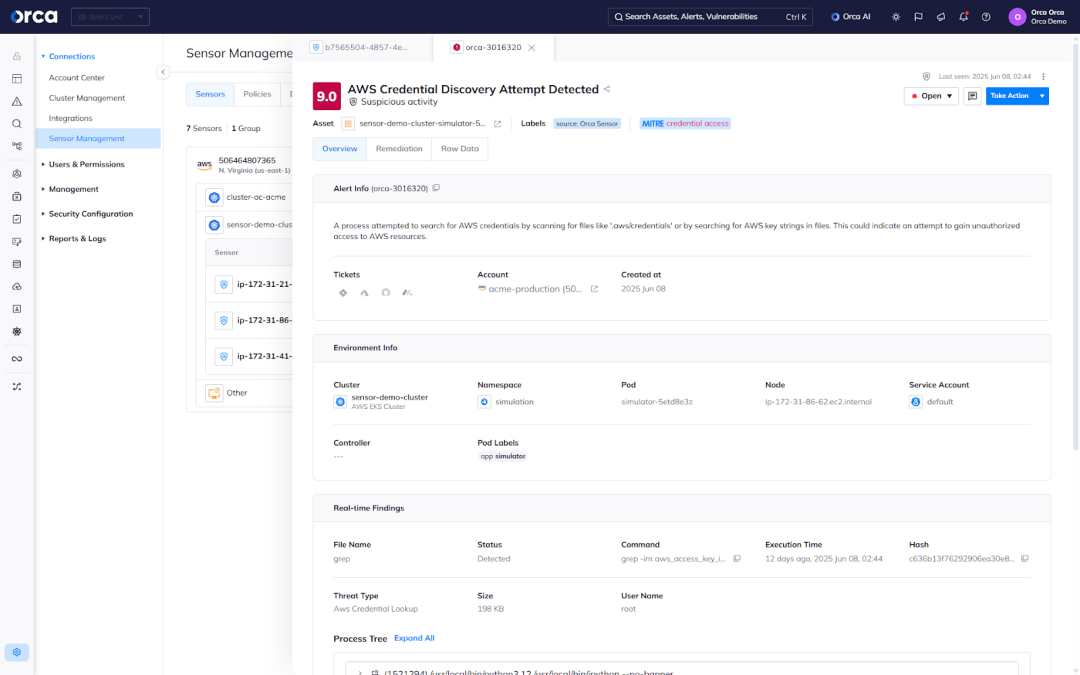
Task: Copy the grep command
Action: [737, 559]
